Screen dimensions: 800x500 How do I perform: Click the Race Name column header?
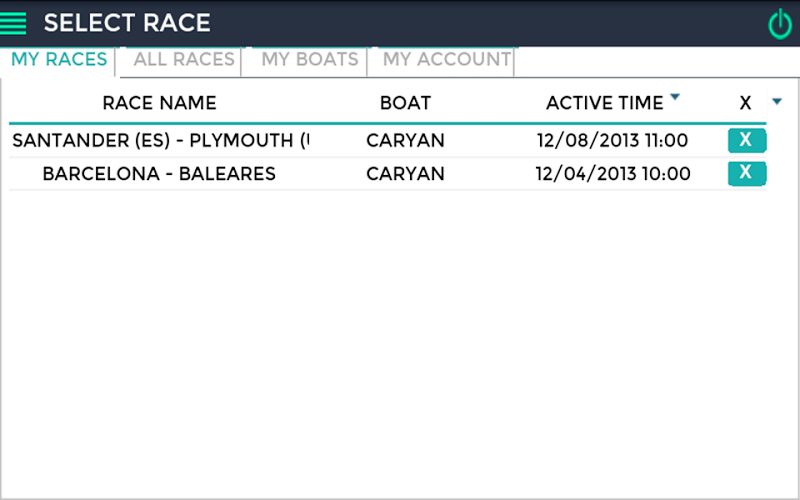point(159,103)
